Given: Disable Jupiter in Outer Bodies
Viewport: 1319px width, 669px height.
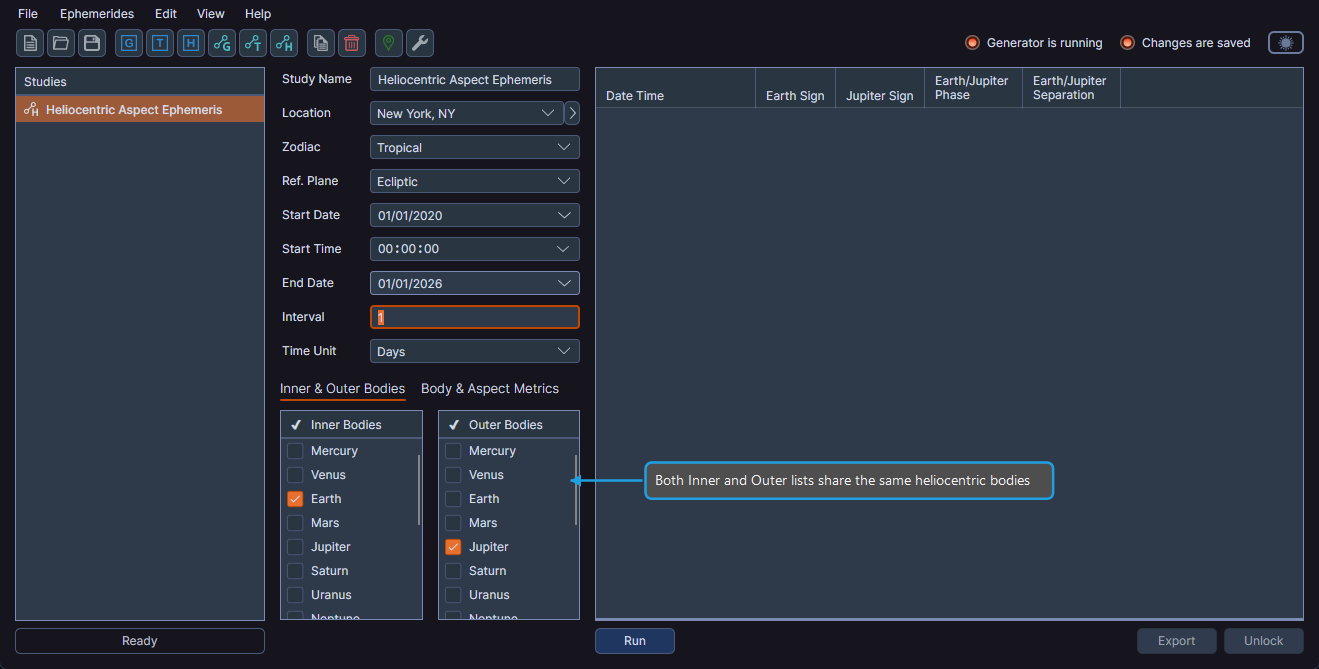Looking at the screenshot, I should click(452, 546).
